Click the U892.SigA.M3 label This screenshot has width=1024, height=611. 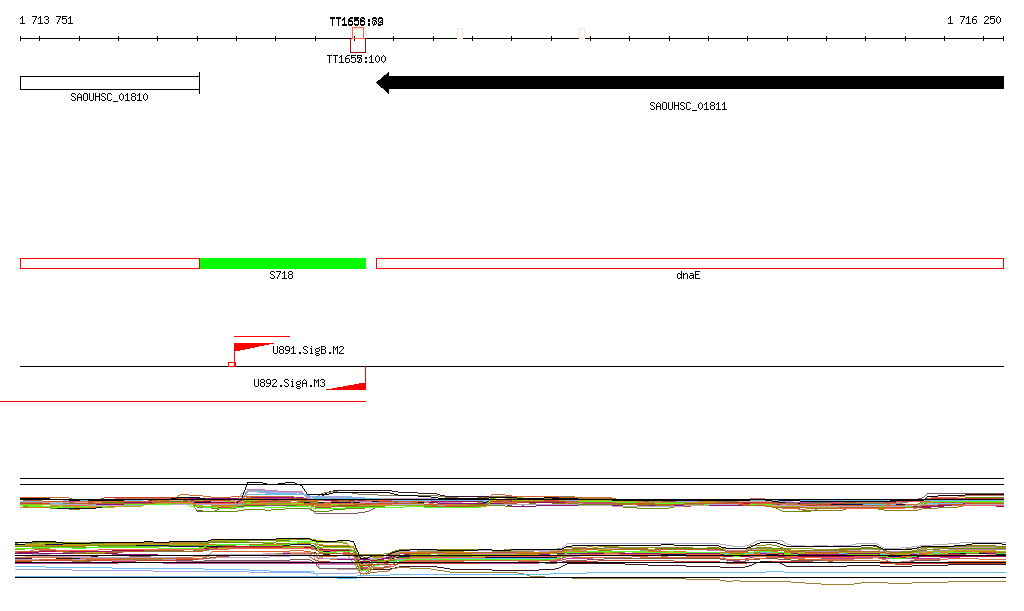coord(289,383)
